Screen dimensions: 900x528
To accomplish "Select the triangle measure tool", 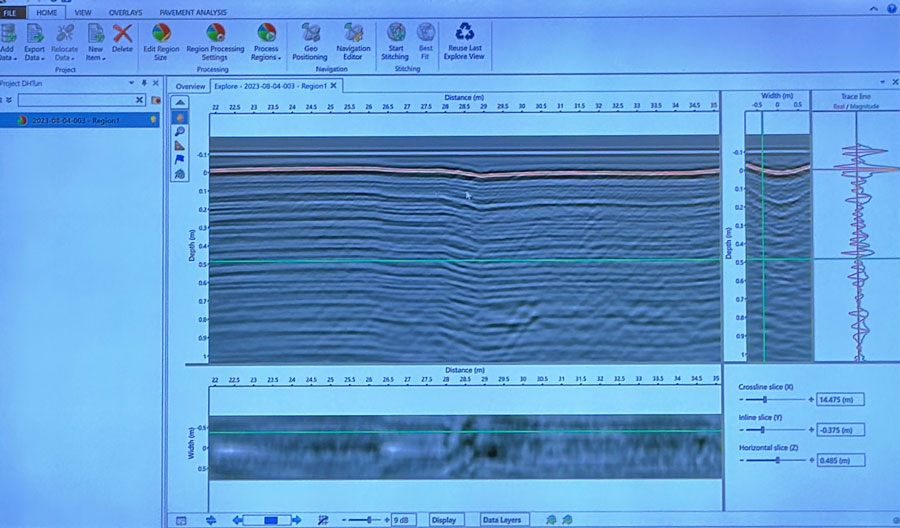I will (179, 145).
